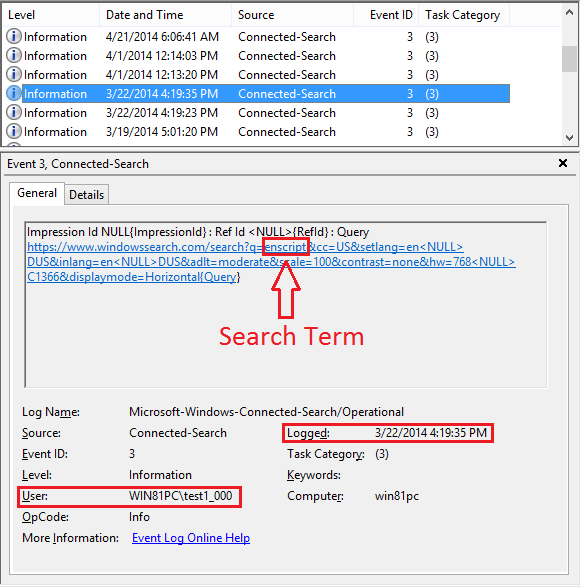Click the Event ID value 3 in details
The width and height of the screenshot is (581, 588).
tap(132, 454)
